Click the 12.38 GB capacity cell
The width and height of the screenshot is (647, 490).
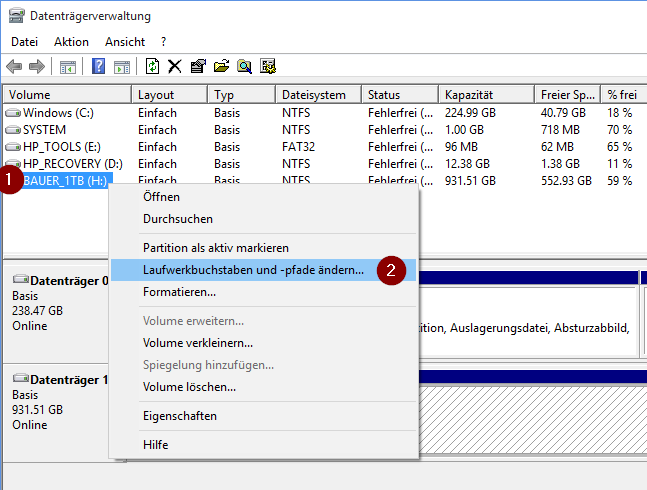pos(467,164)
